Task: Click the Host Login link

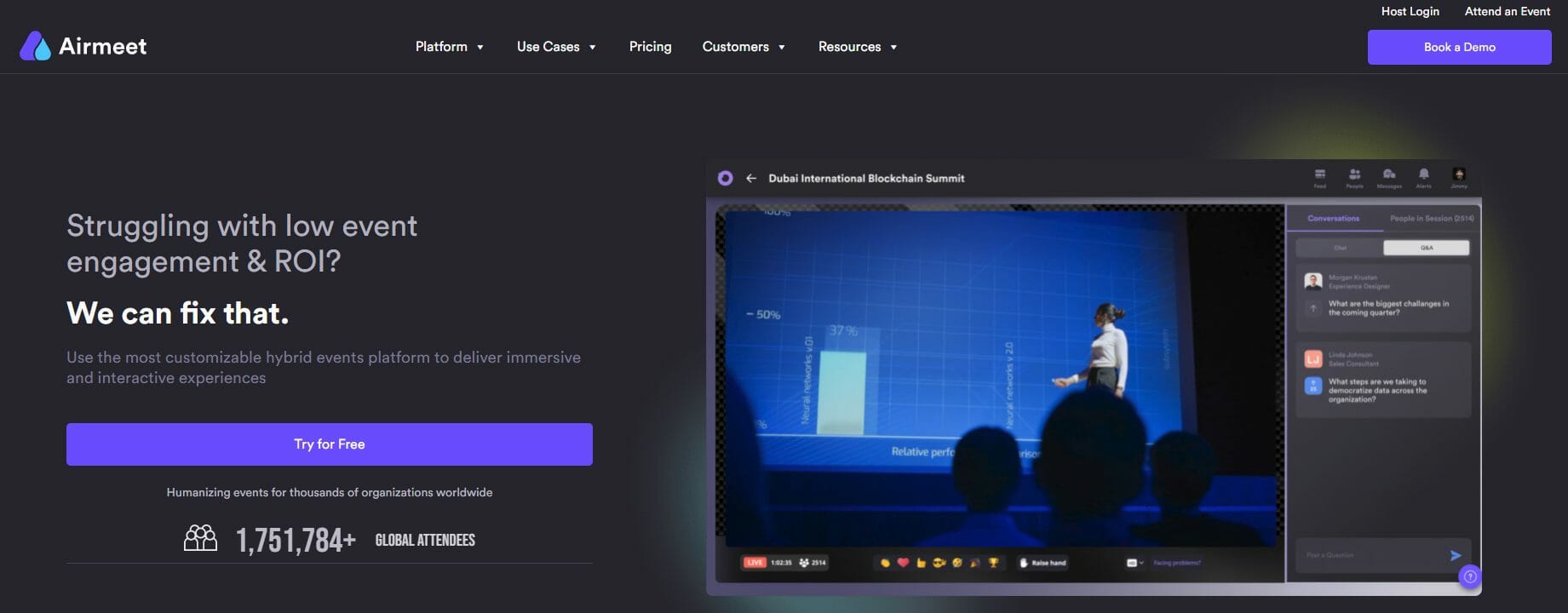Action: click(x=1410, y=11)
